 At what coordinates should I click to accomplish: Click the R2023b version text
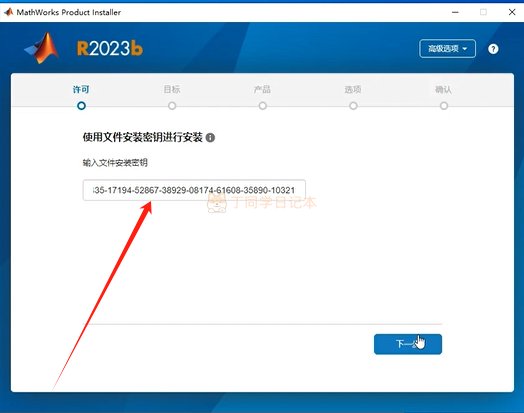110,49
